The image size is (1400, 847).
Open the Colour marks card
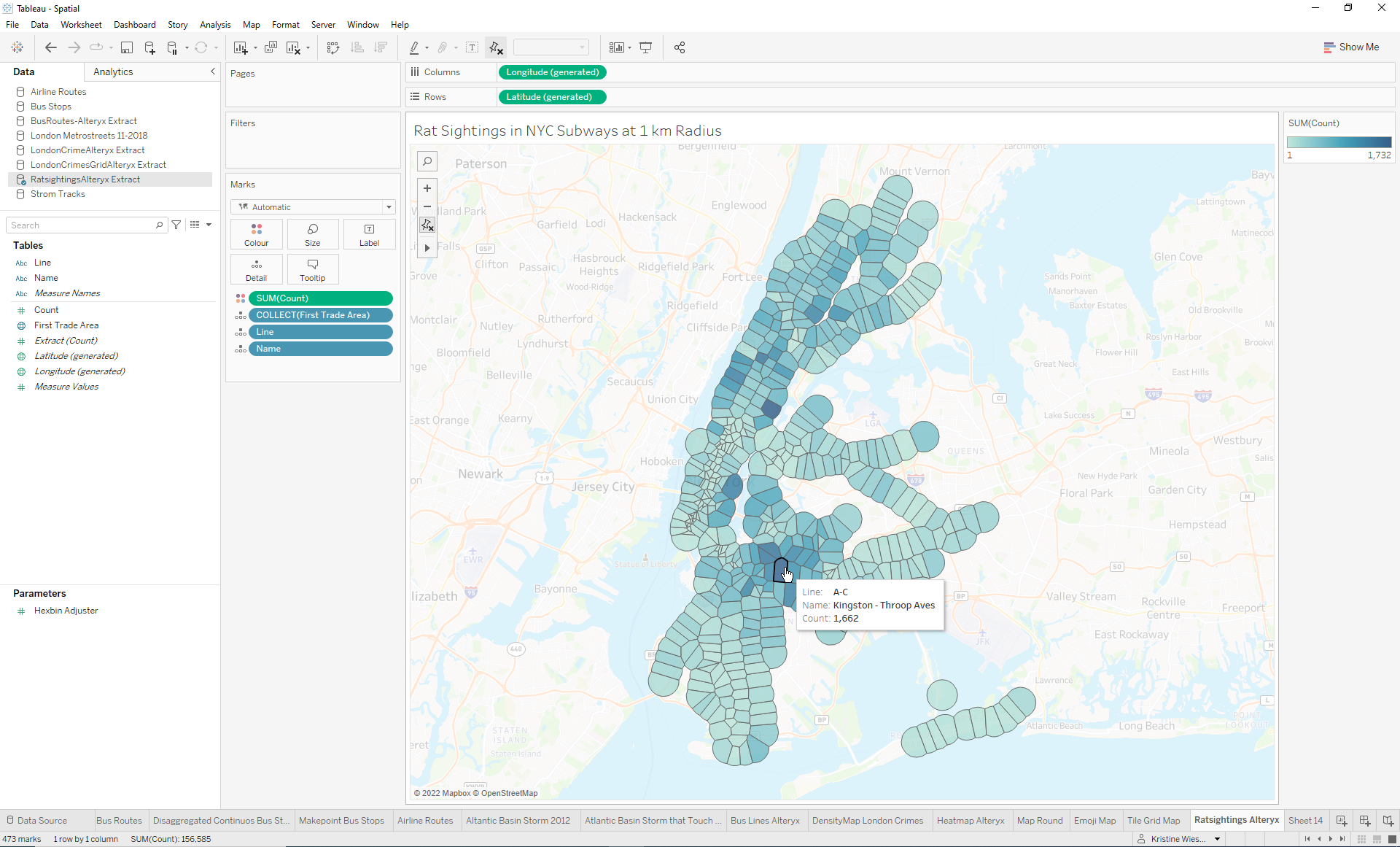coord(256,234)
